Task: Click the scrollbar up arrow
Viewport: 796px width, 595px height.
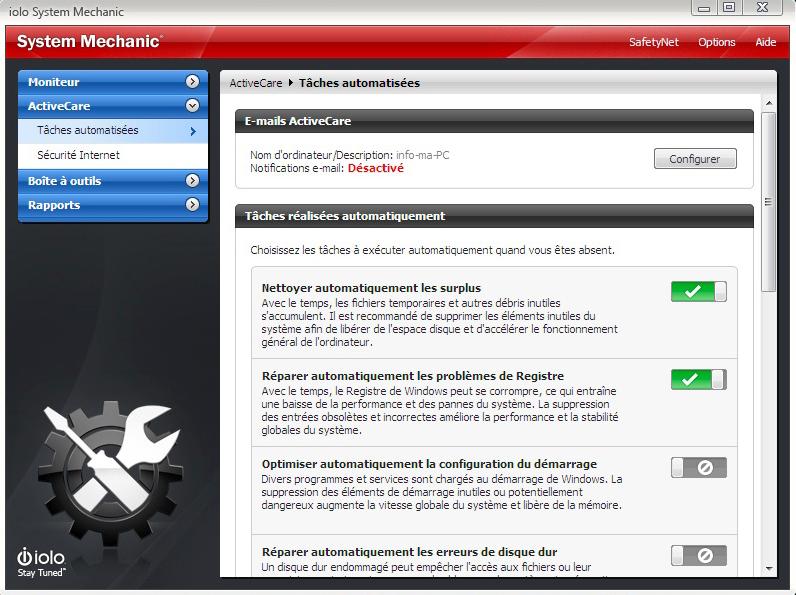Action: tap(769, 103)
